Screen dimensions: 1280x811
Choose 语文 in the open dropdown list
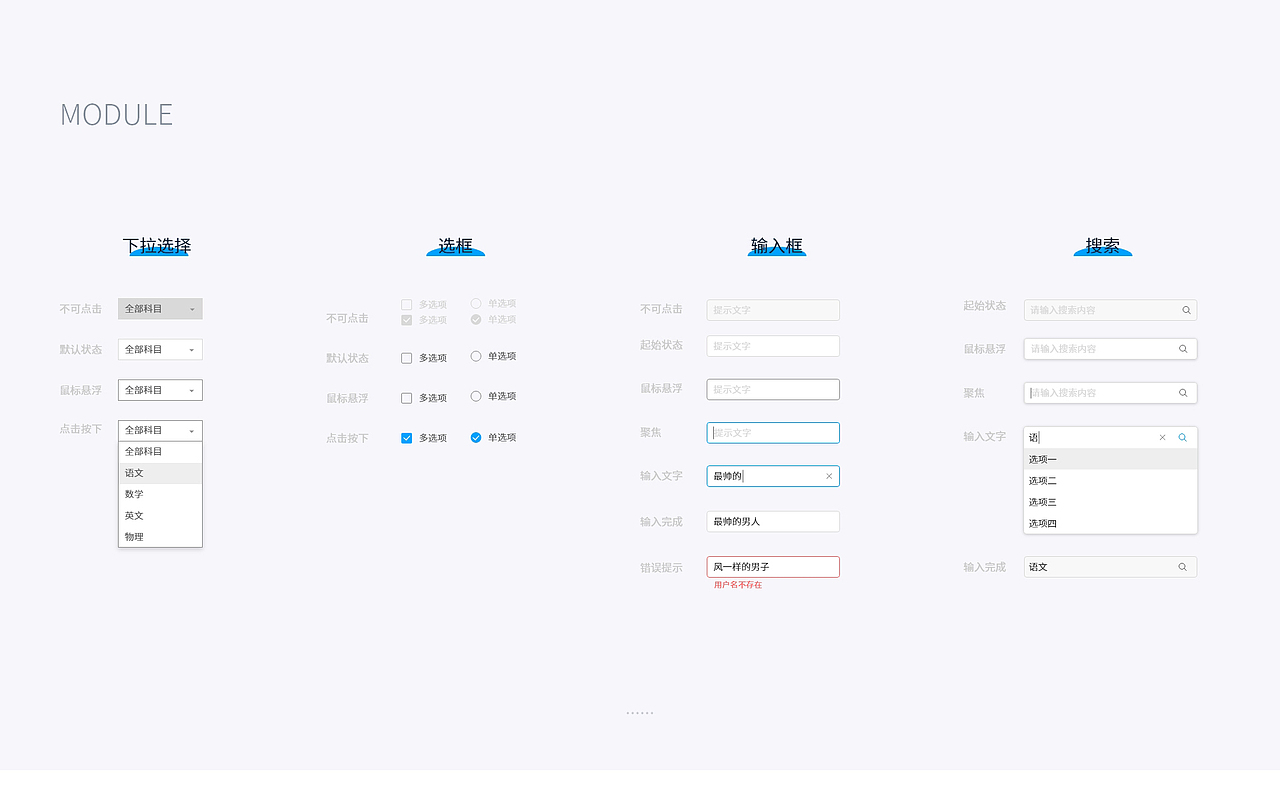point(160,473)
